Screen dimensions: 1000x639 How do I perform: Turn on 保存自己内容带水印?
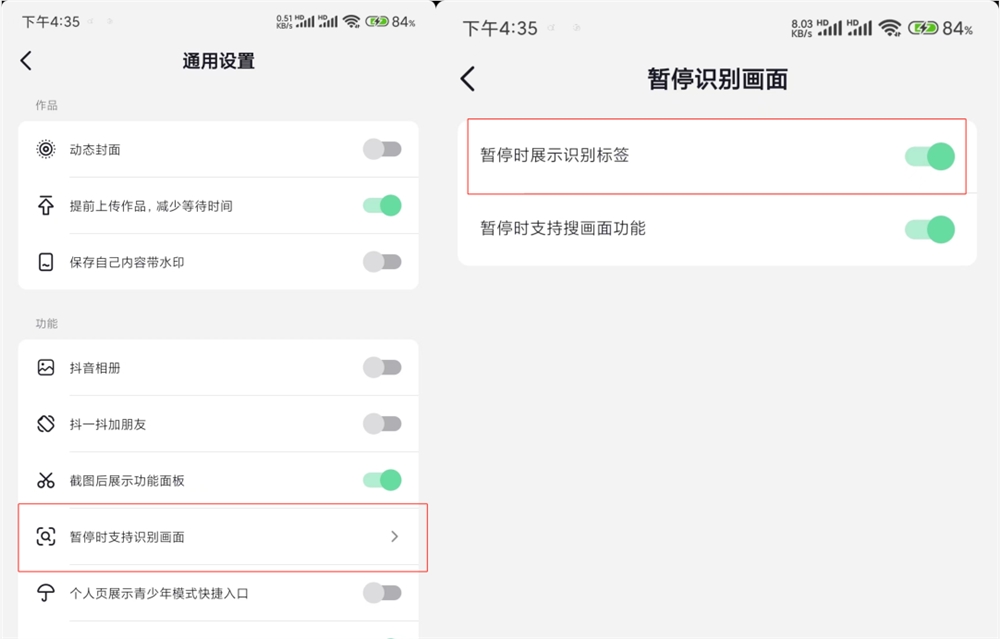[381, 262]
